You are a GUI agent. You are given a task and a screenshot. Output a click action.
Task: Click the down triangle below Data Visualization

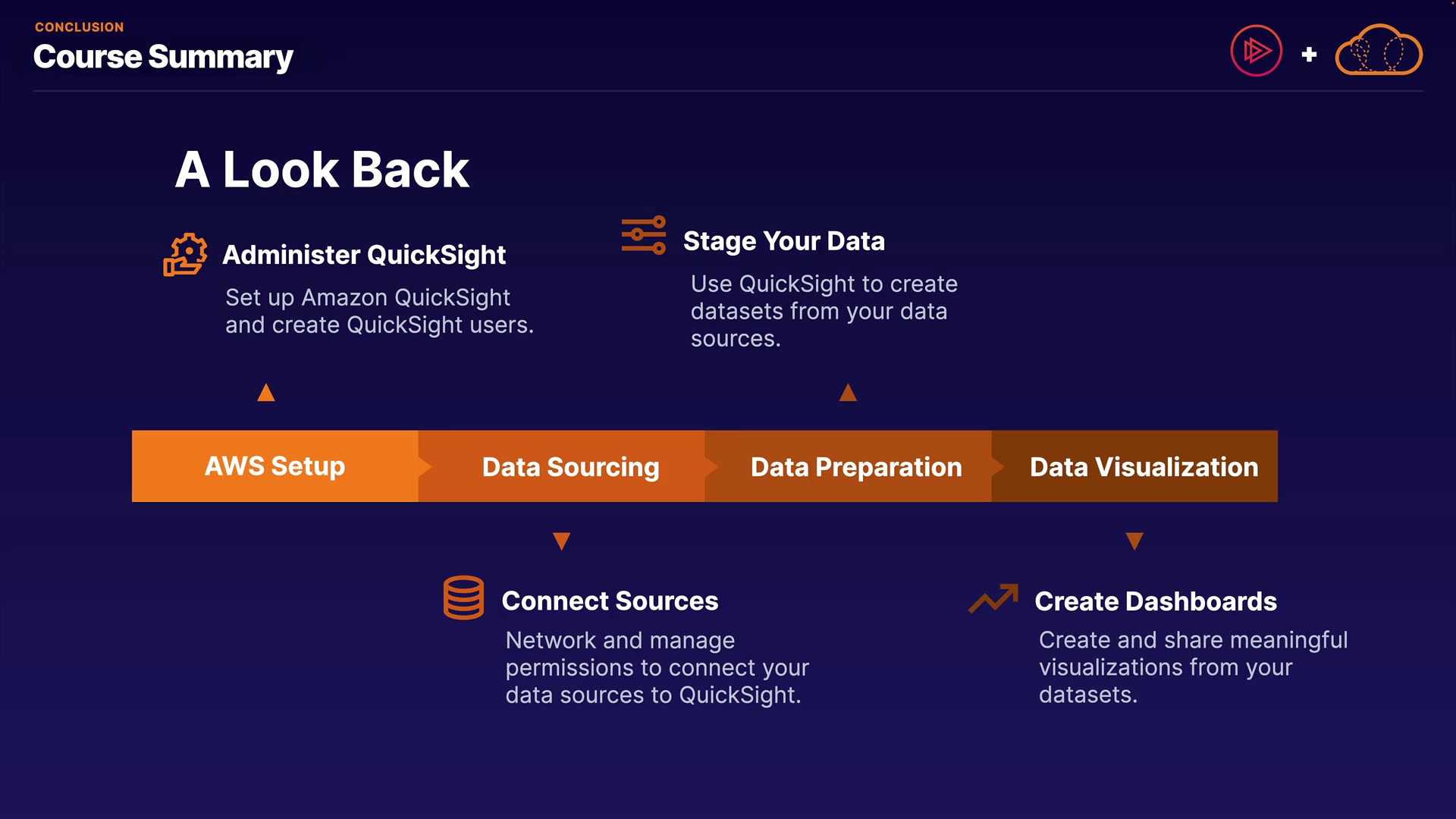pyautogui.click(x=1134, y=541)
